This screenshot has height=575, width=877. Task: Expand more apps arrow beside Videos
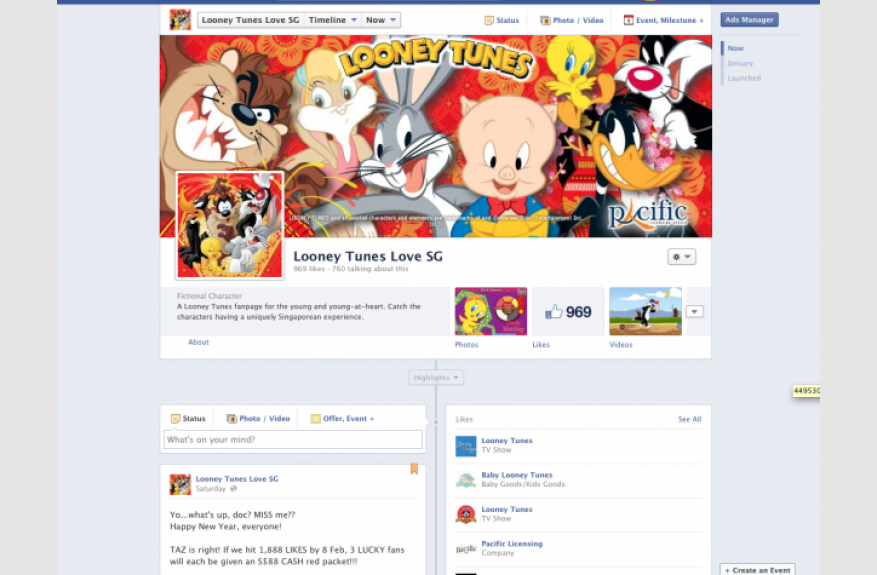(x=694, y=312)
